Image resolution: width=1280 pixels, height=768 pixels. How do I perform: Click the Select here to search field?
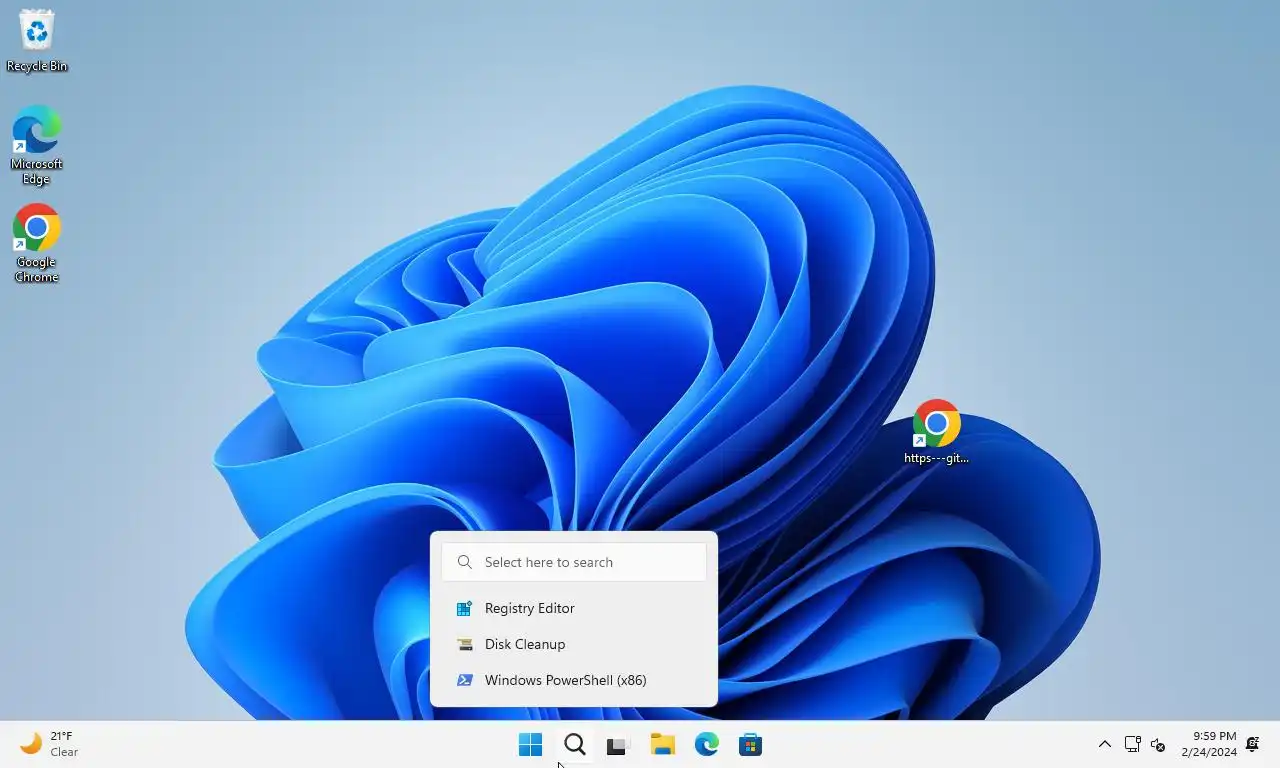coord(574,562)
